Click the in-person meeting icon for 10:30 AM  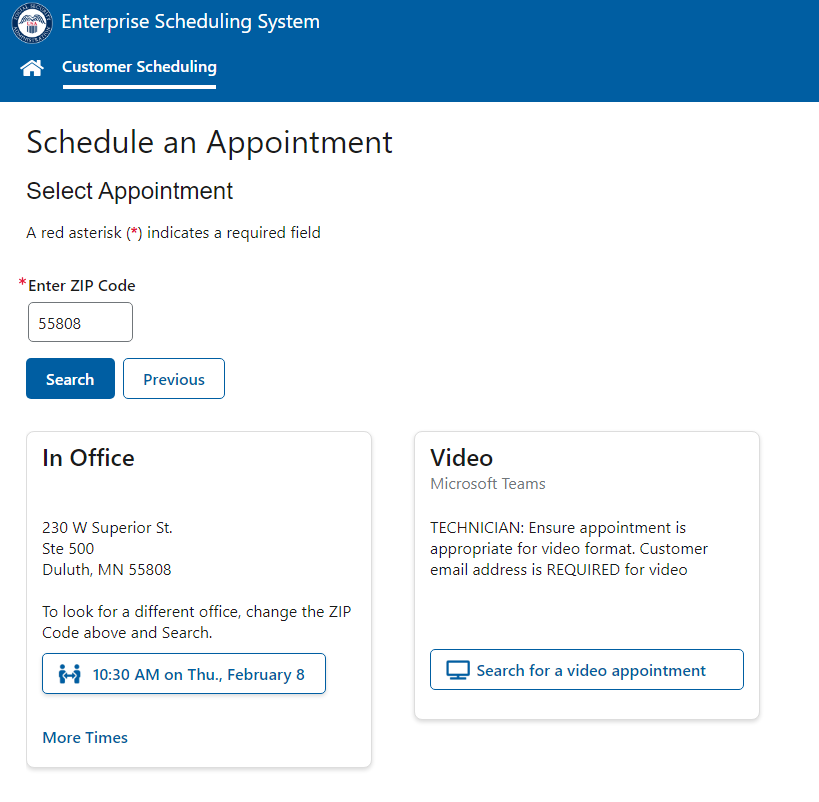point(69,674)
